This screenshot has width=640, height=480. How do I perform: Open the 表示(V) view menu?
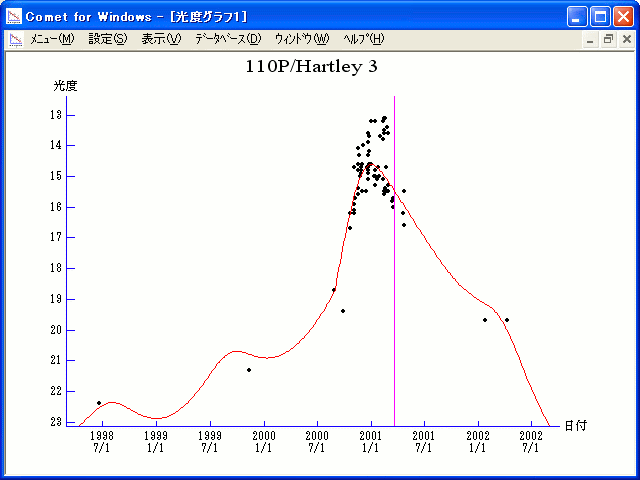tap(161, 39)
